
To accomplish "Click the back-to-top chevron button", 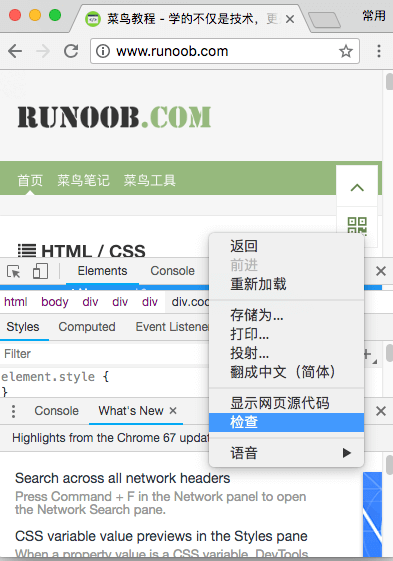I will (357, 187).
